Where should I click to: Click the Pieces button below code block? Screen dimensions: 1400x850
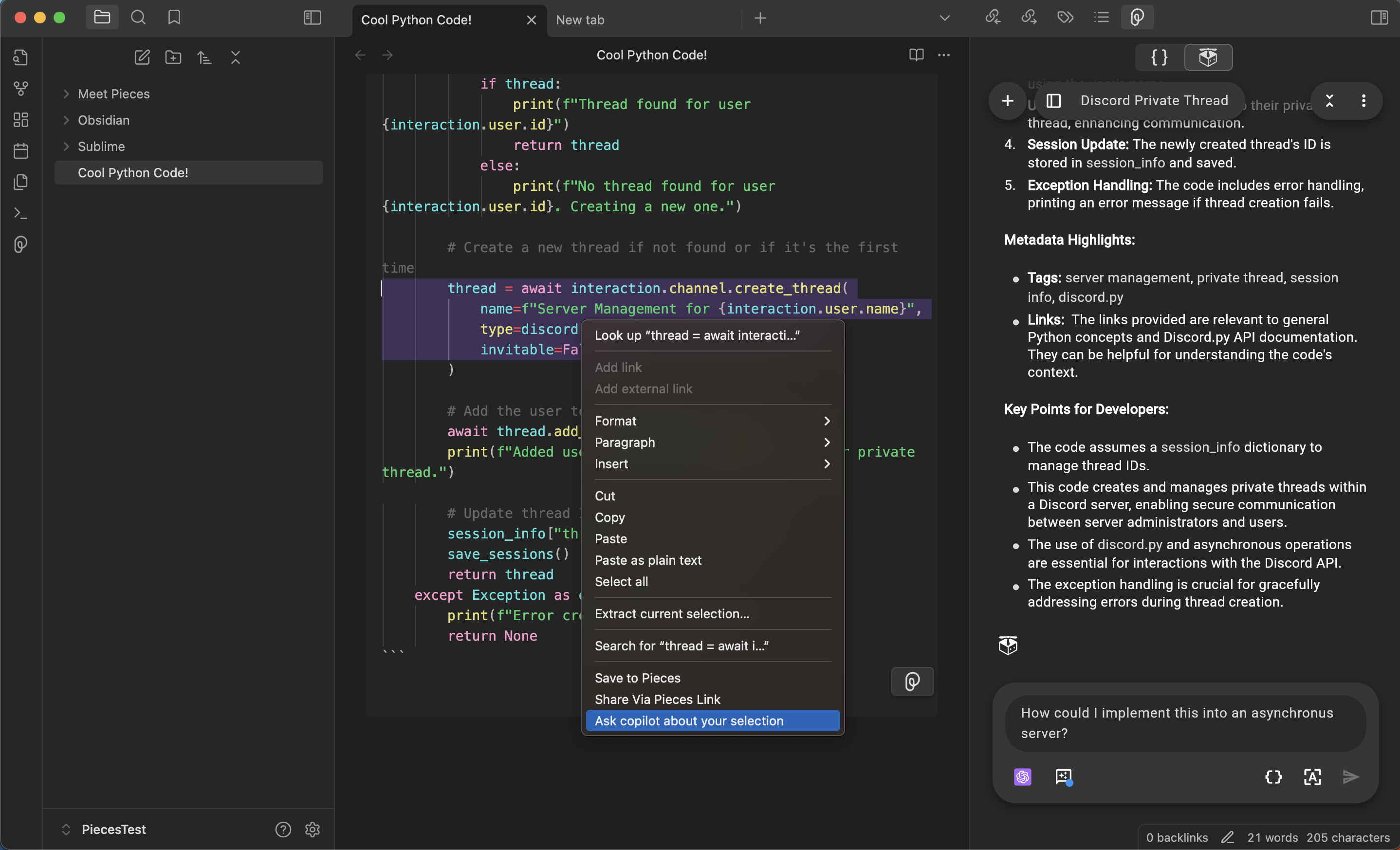(x=912, y=681)
